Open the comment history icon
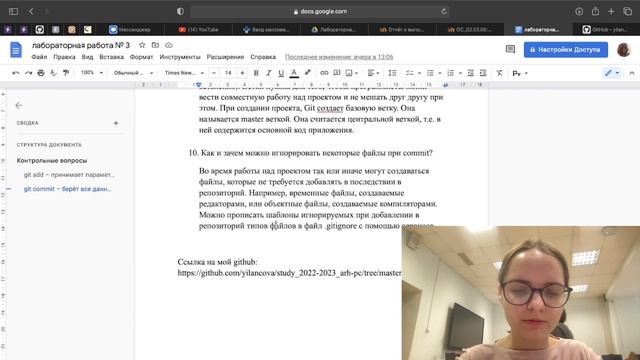The width and height of the screenshot is (640, 360). pos(510,49)
